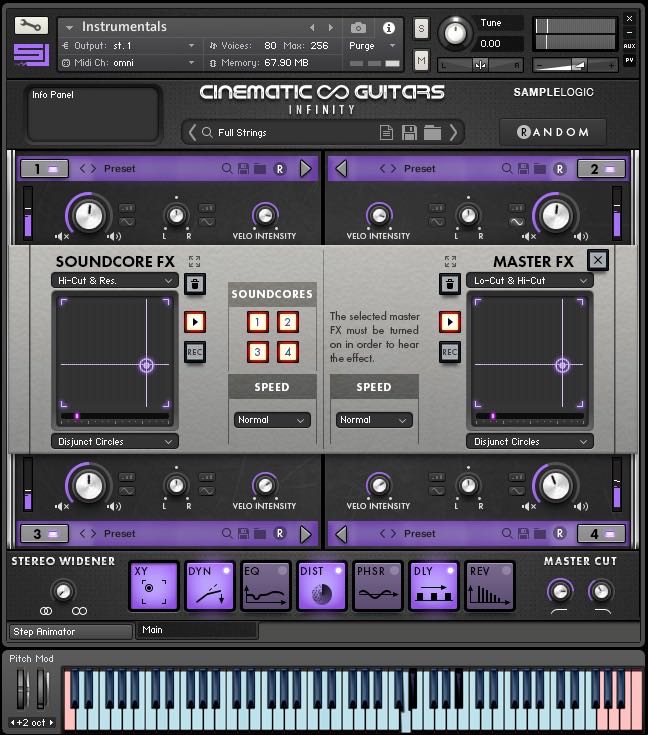Image resolution: width=648 pixels, height=735 pixels.
Task: Open the Hi-Cut & Res. dropdown
Action: 115,281
